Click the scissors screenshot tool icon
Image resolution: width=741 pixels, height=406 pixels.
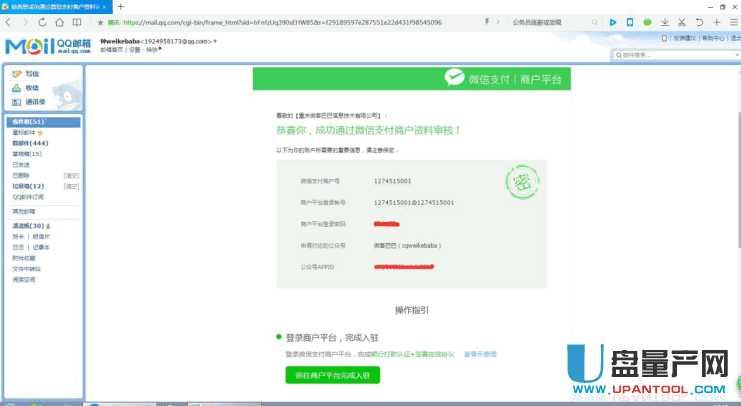coord(682,22)
